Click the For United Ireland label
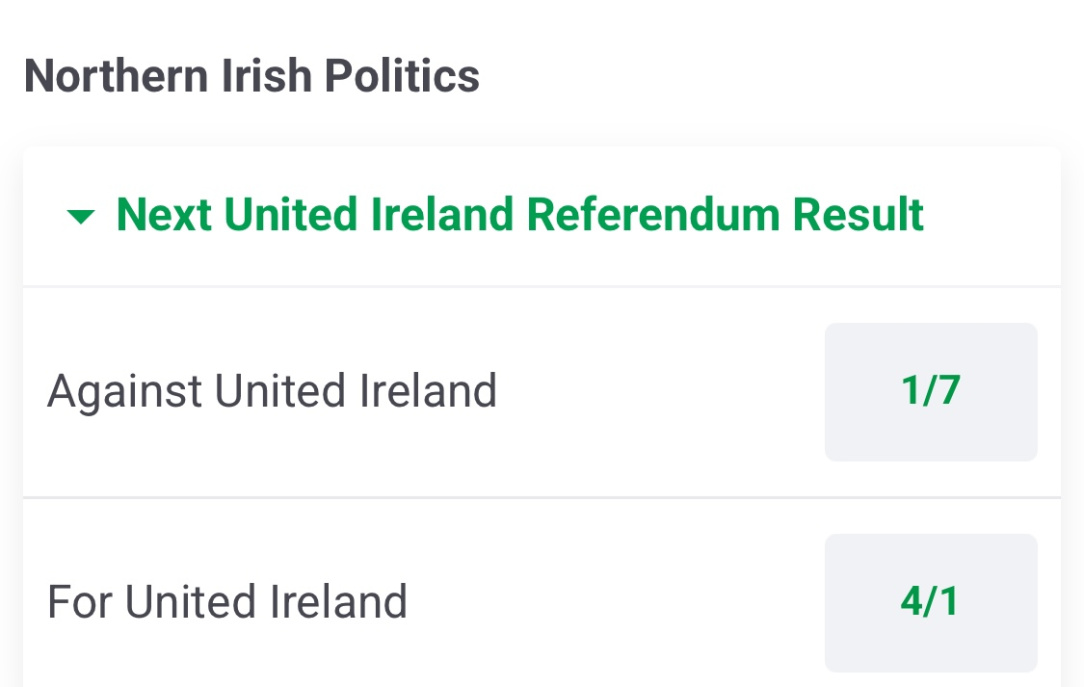 coord(227,602)
